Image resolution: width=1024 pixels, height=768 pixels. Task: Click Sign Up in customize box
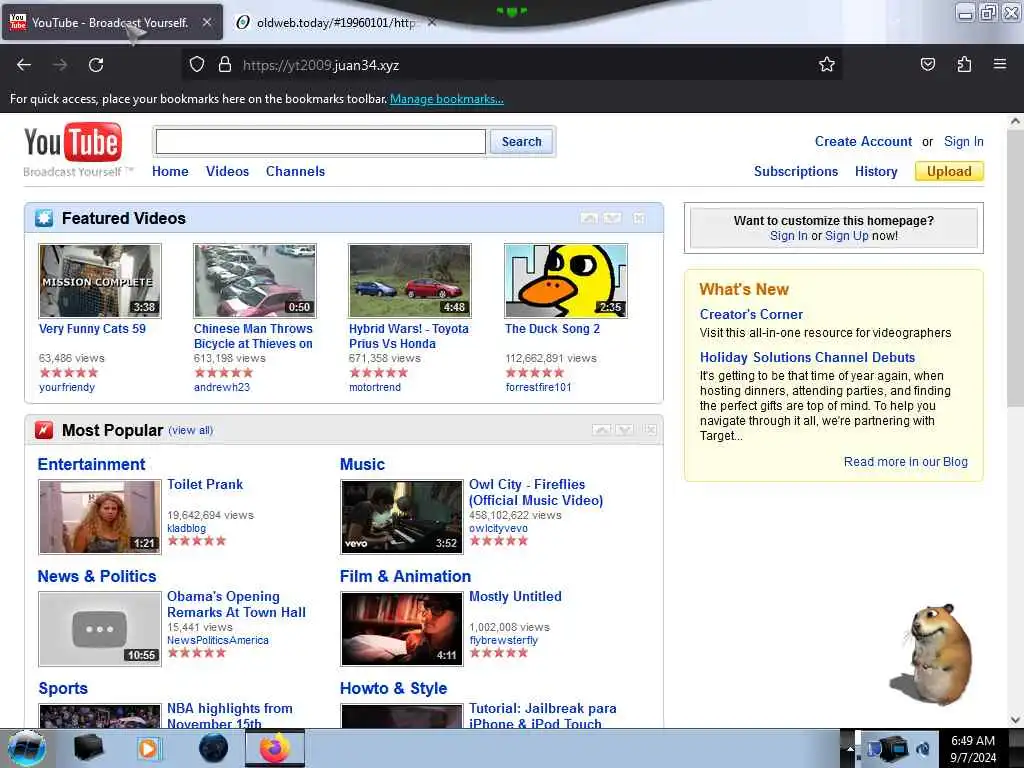click(x=846, y=236)
